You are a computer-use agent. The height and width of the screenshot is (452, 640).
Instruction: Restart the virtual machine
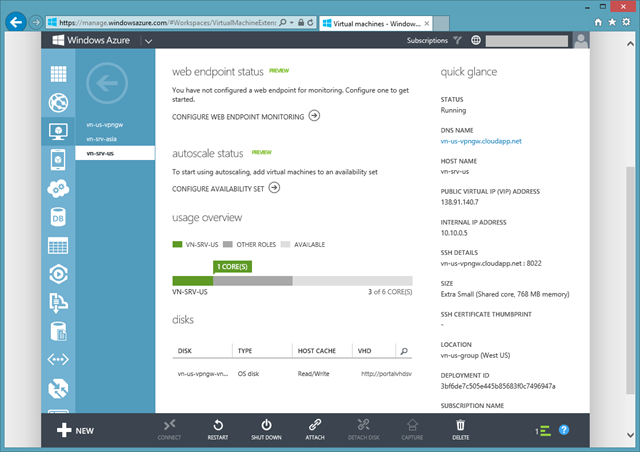[x=218, y=430]
